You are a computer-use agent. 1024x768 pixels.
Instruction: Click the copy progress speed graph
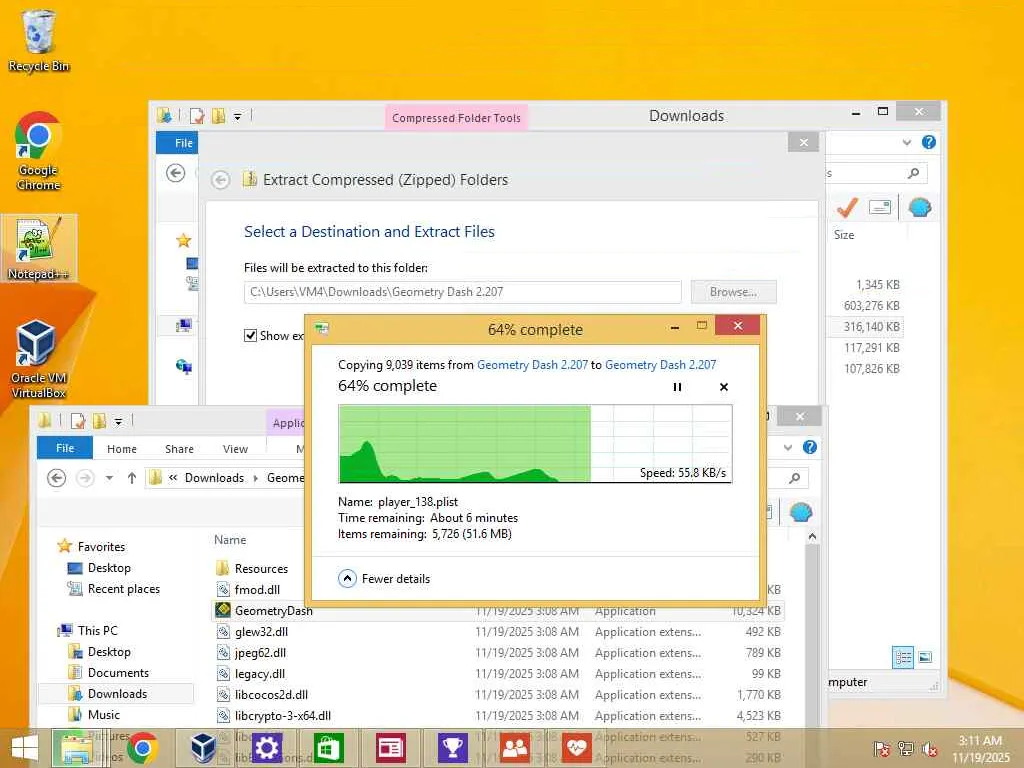(x=535, y=444)
